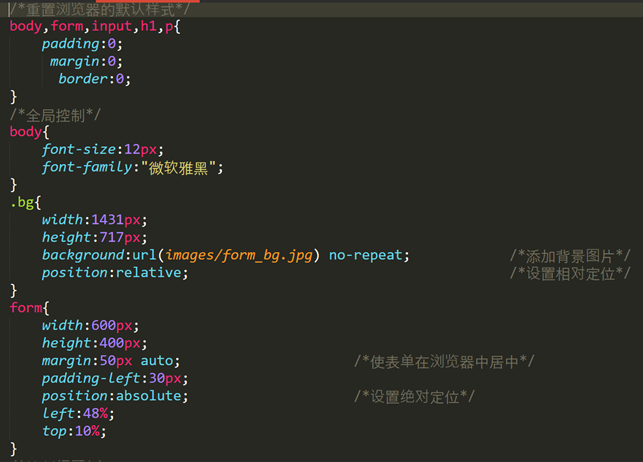Click the comment '/*设置绝对定位*/'
Viewport: 643px width, 462px height.
414,396
